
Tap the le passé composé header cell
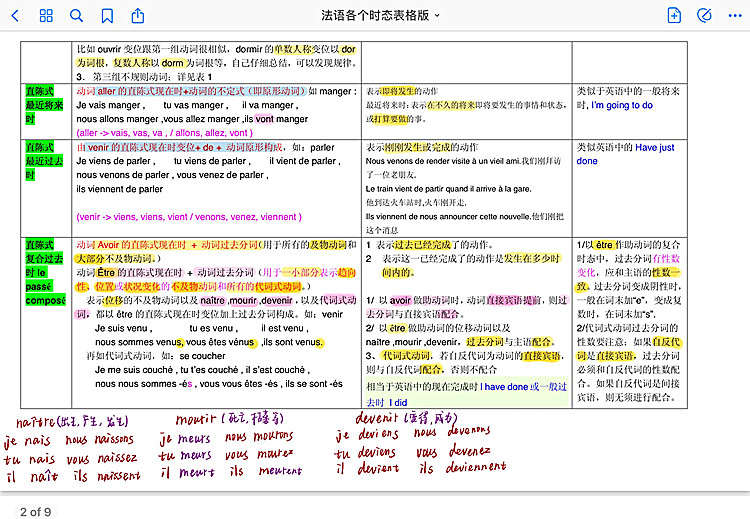[44, 272]
